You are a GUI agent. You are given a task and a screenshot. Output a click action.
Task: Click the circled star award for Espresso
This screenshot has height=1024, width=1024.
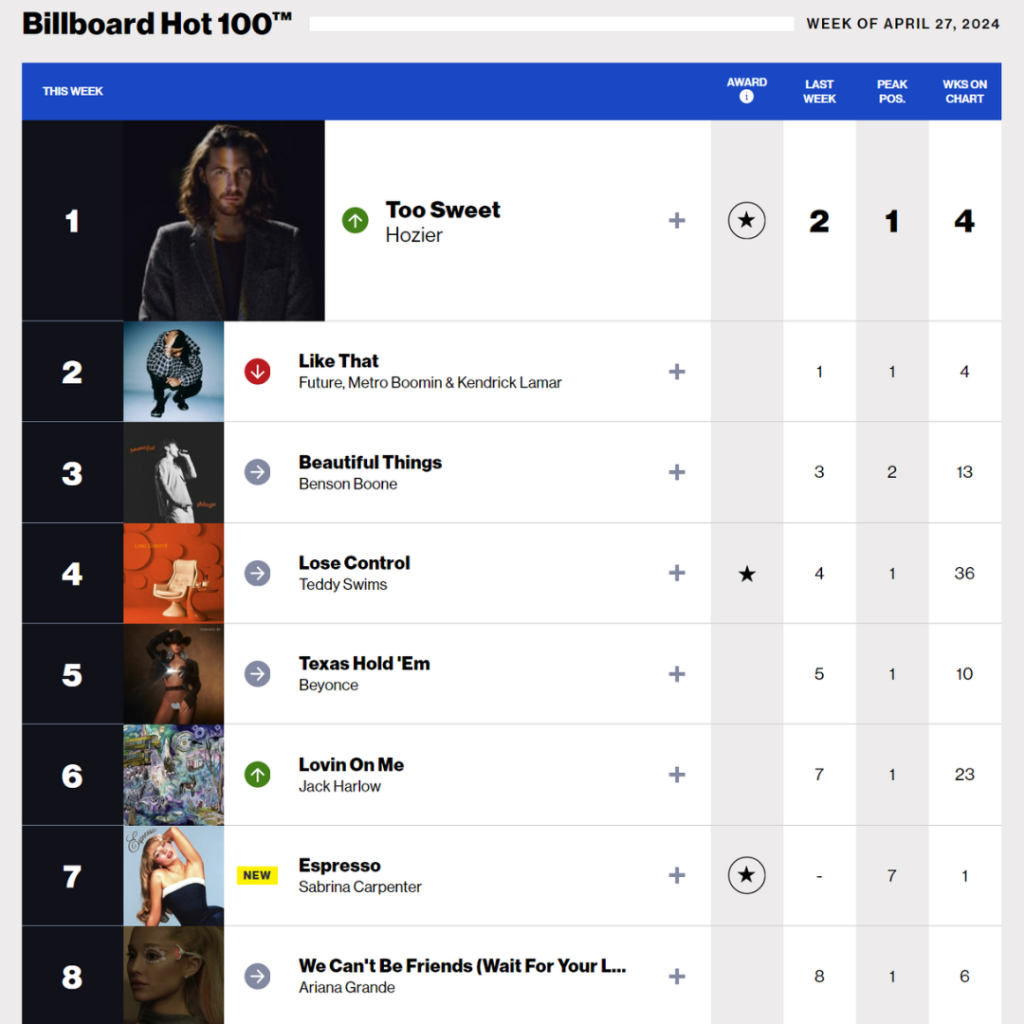click(x=746, y=875)
